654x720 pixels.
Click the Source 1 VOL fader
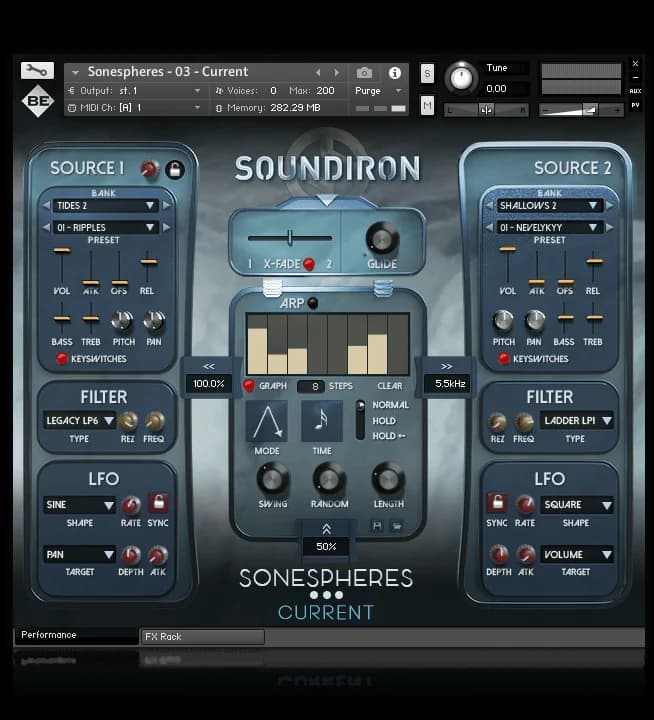[x=62, y=251]
